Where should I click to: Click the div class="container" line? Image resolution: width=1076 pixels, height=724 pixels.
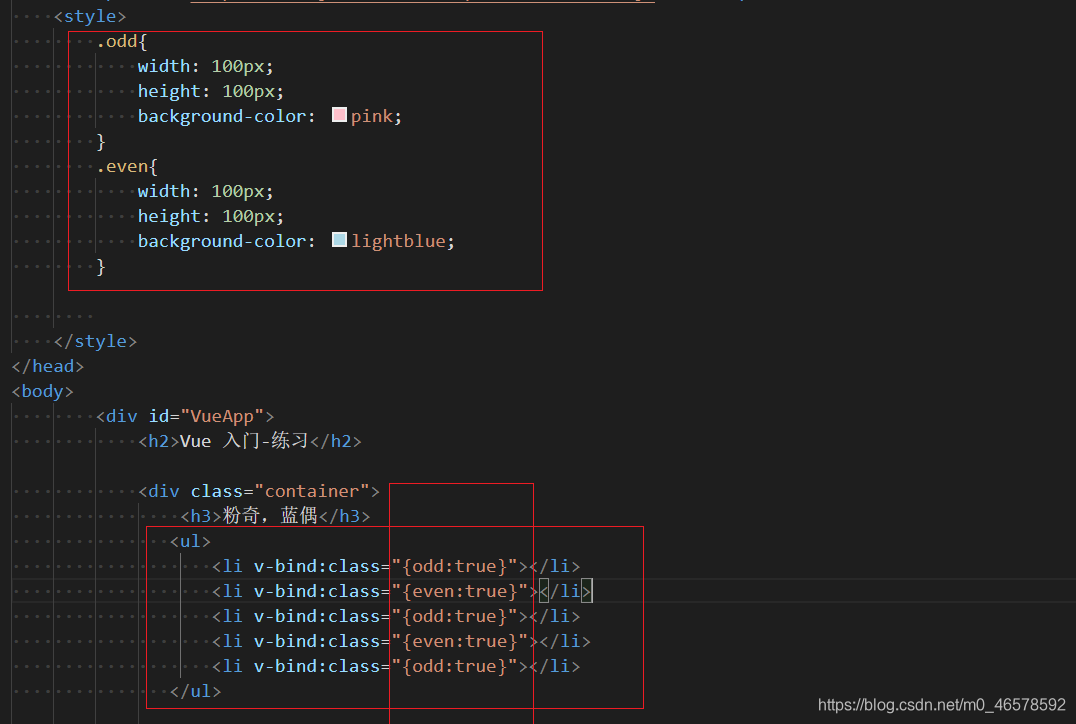pos(259,491)
